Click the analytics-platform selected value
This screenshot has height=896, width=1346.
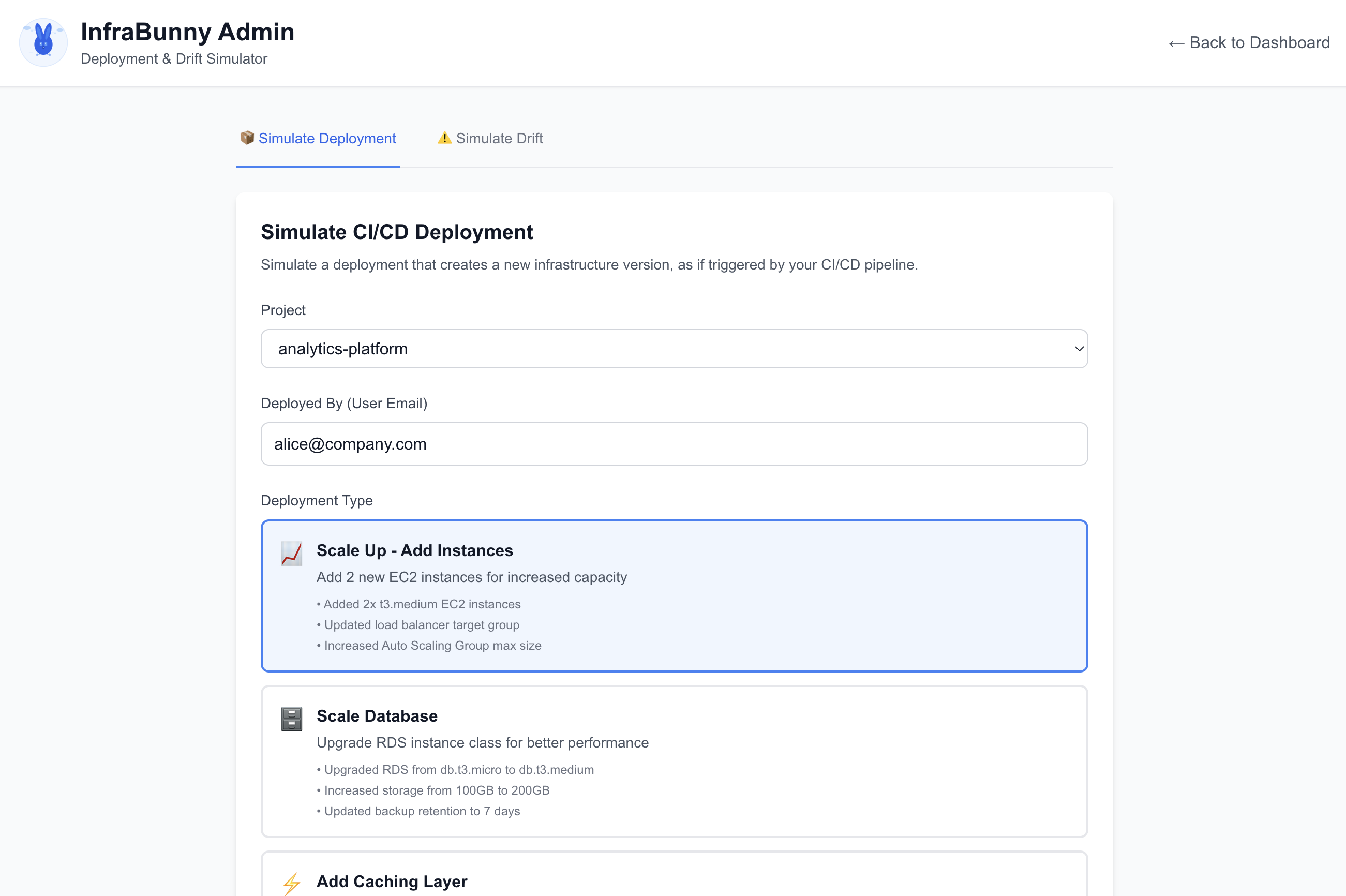(x=343, y=349)
